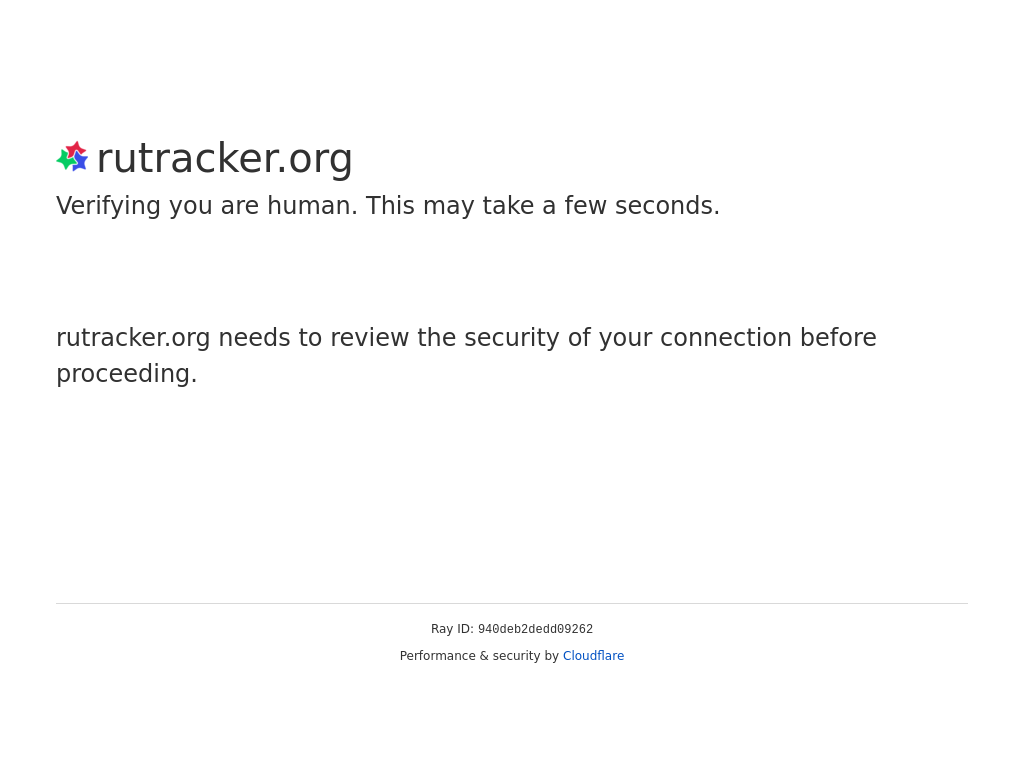Image resolution: width=1024 pixels, height=768 pixels.
Task: Click the rutracker.org heading title
Action: coord(225,158)
